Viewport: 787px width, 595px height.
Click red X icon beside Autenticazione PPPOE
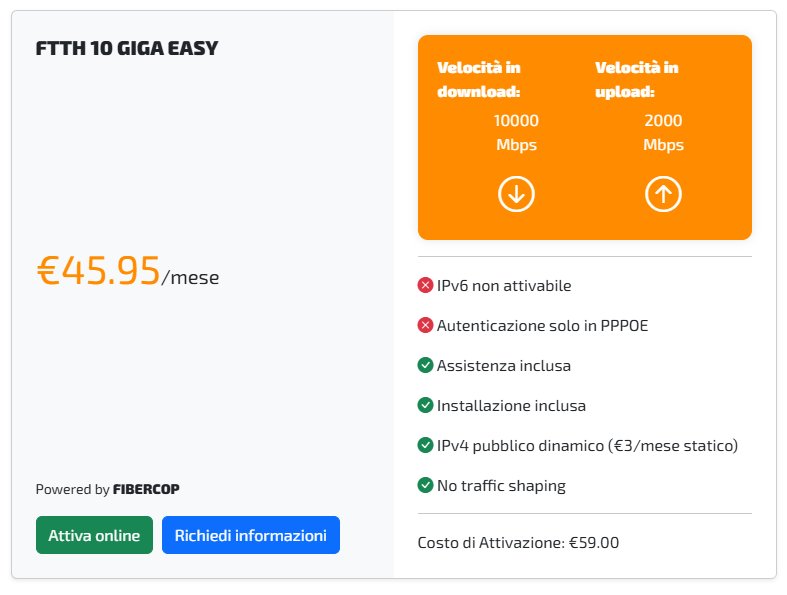(425, 326)
